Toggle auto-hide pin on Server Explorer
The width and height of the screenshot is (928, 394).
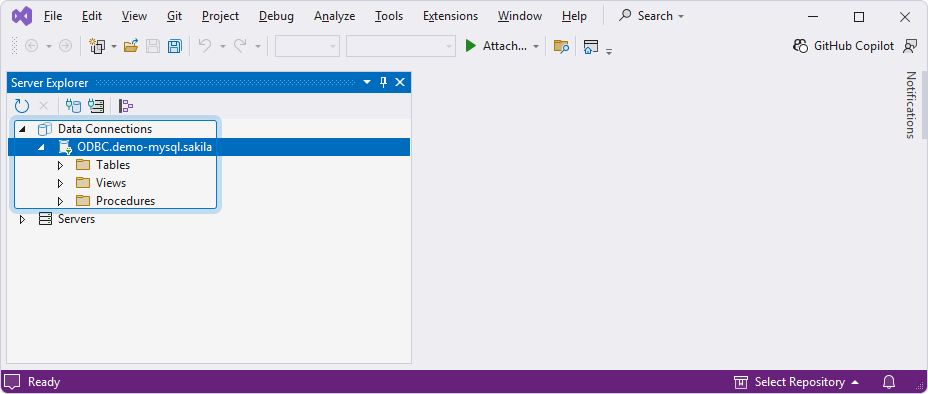pyautogui.click(x=383, y=82)
